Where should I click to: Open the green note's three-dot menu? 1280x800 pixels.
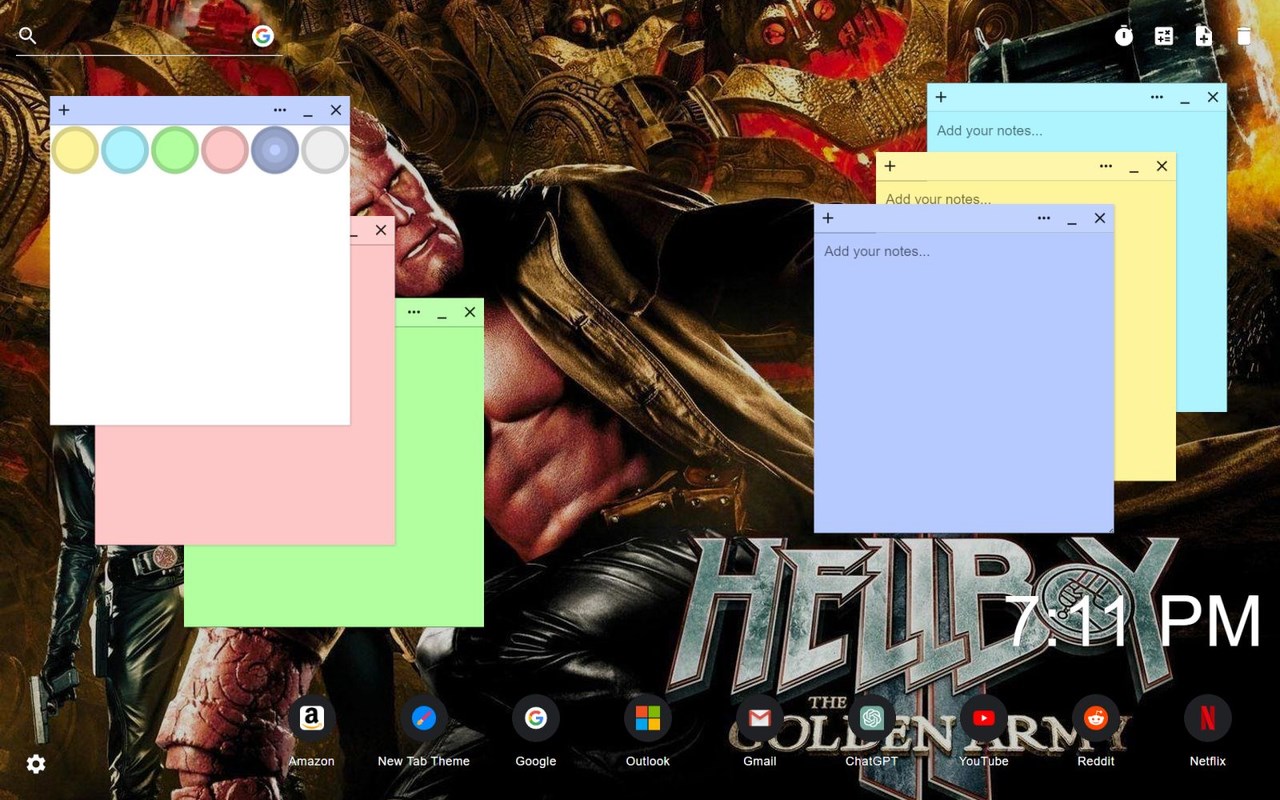(414, 312)
